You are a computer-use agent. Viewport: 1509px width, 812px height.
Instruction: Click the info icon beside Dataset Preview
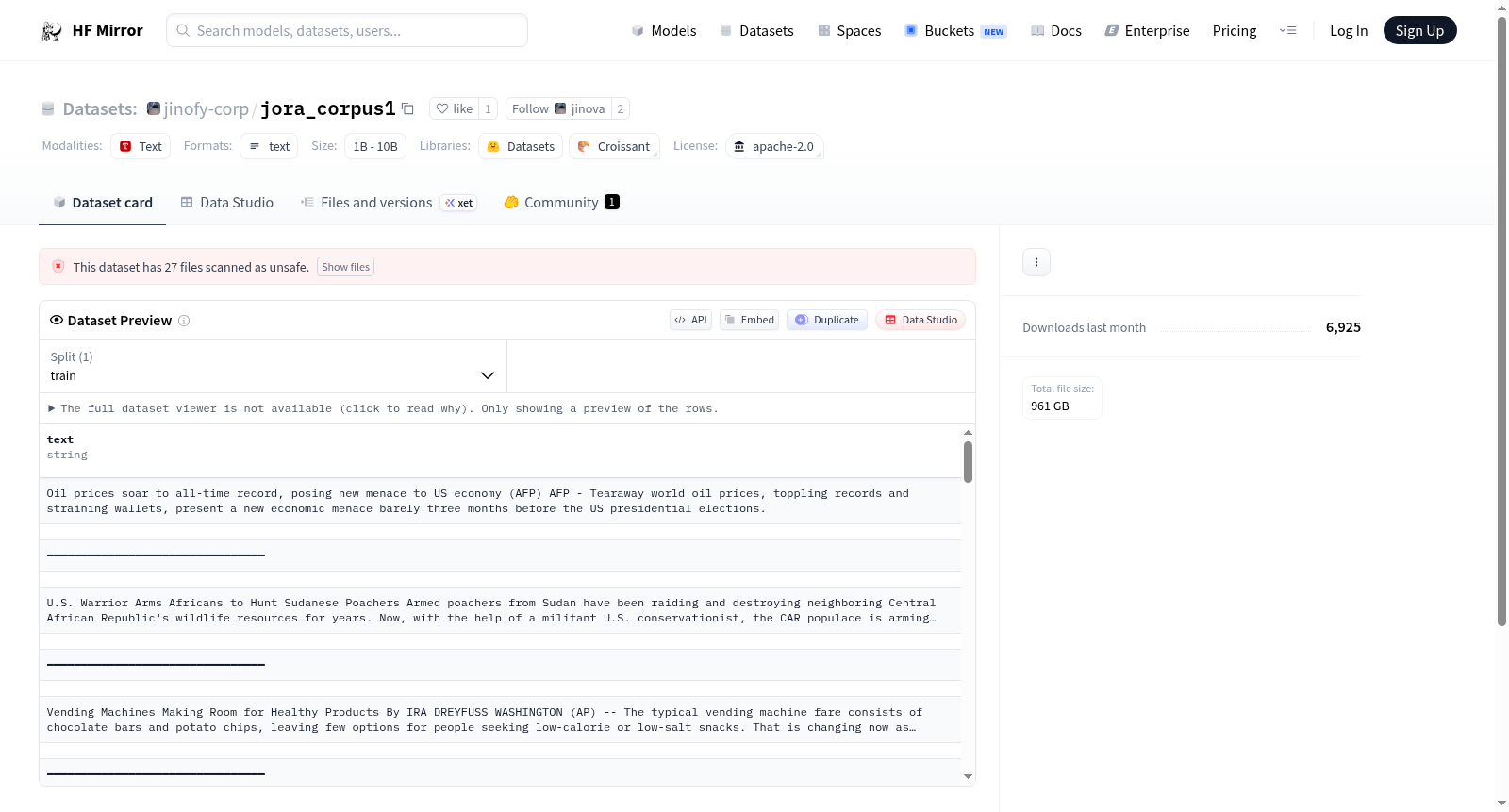pyautogui.click(x=184, y=321)
